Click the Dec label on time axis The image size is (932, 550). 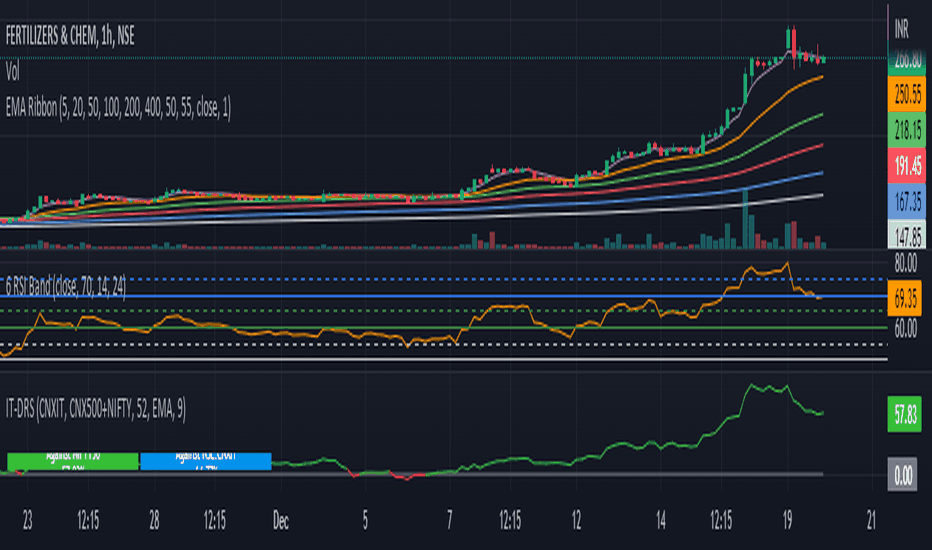coord(281,521)
